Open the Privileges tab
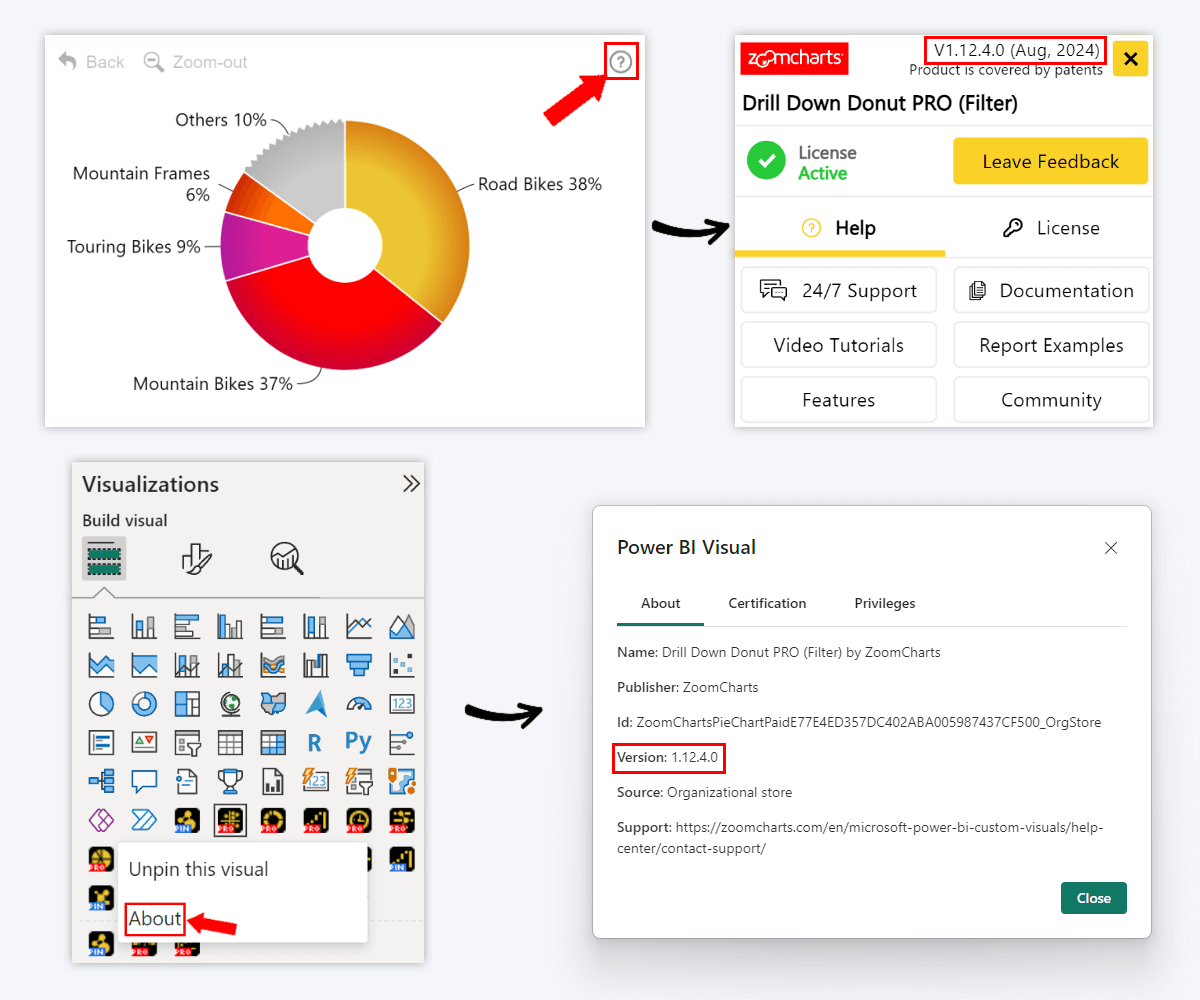 point(885,603)
